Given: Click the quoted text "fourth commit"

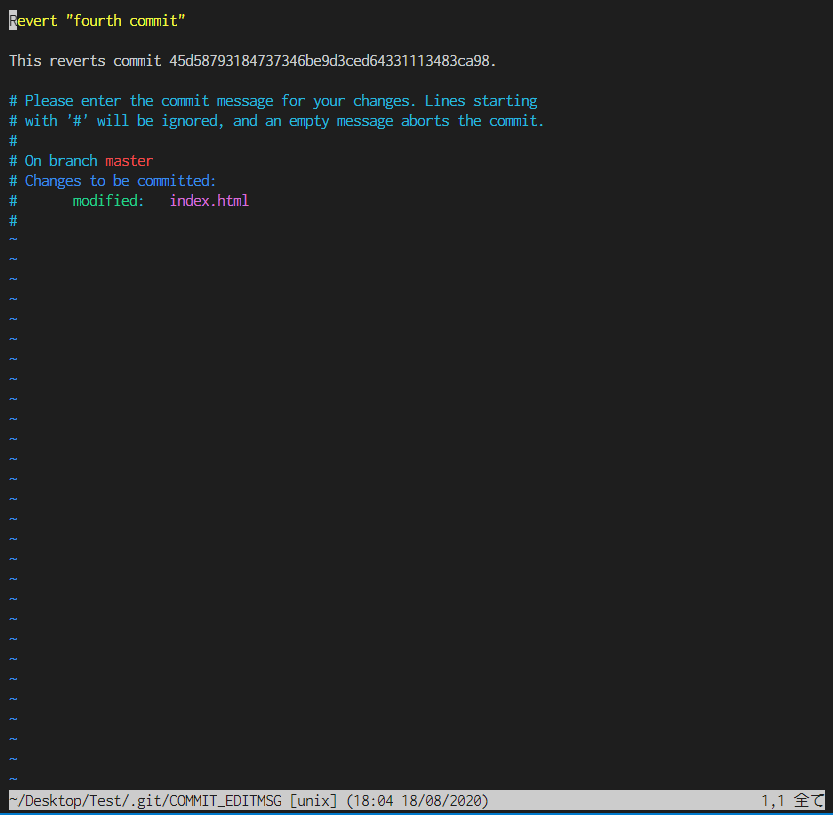Looking at the screenshot, I should tap(125, 21).
